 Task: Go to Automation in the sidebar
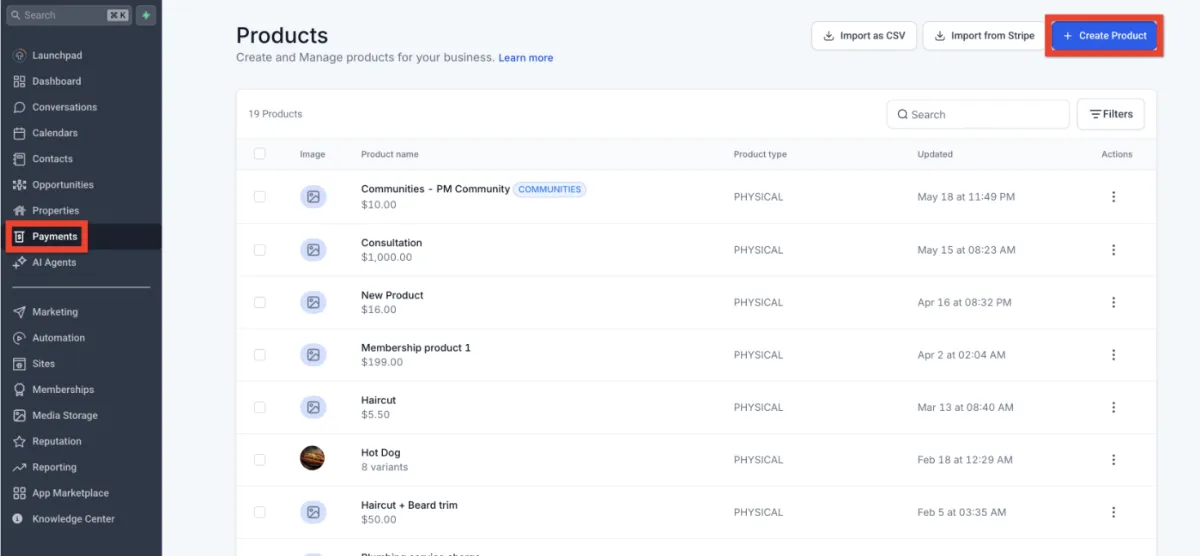[58, 338]
